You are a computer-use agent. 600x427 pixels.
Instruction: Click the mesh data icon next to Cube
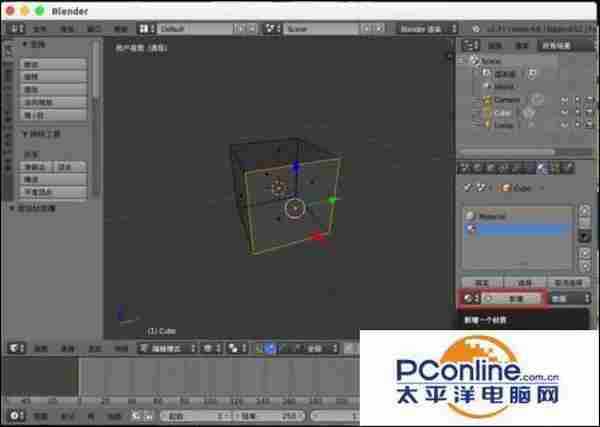pyautogui.click(x=528, y=113)
